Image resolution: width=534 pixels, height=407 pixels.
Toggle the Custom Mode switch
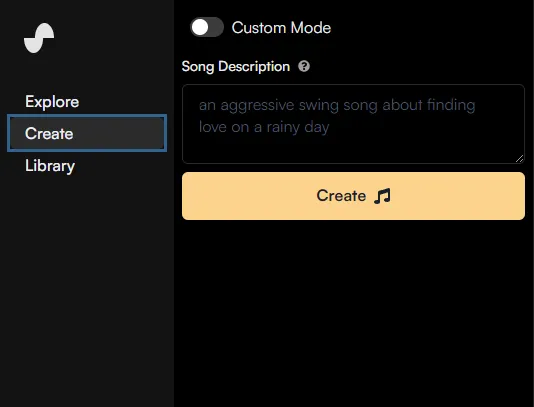click(x=207, y=27)
